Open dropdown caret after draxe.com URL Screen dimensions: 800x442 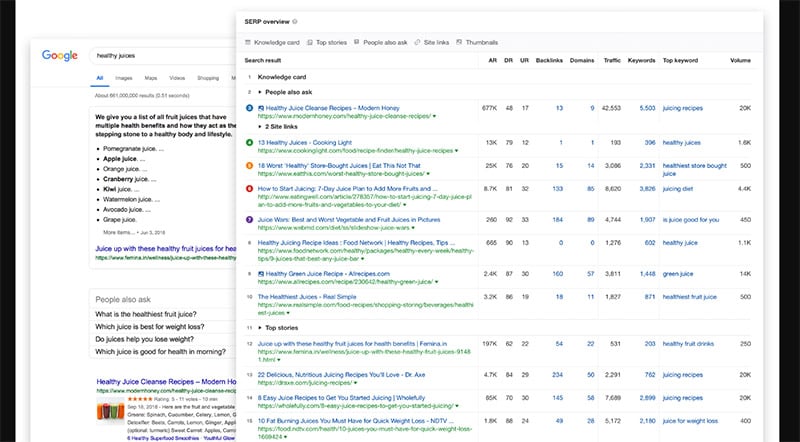click(356, 383)
